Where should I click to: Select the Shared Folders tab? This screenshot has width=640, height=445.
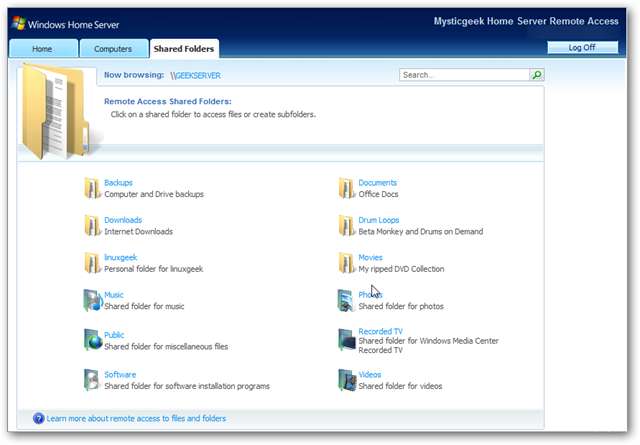point(183,48)
